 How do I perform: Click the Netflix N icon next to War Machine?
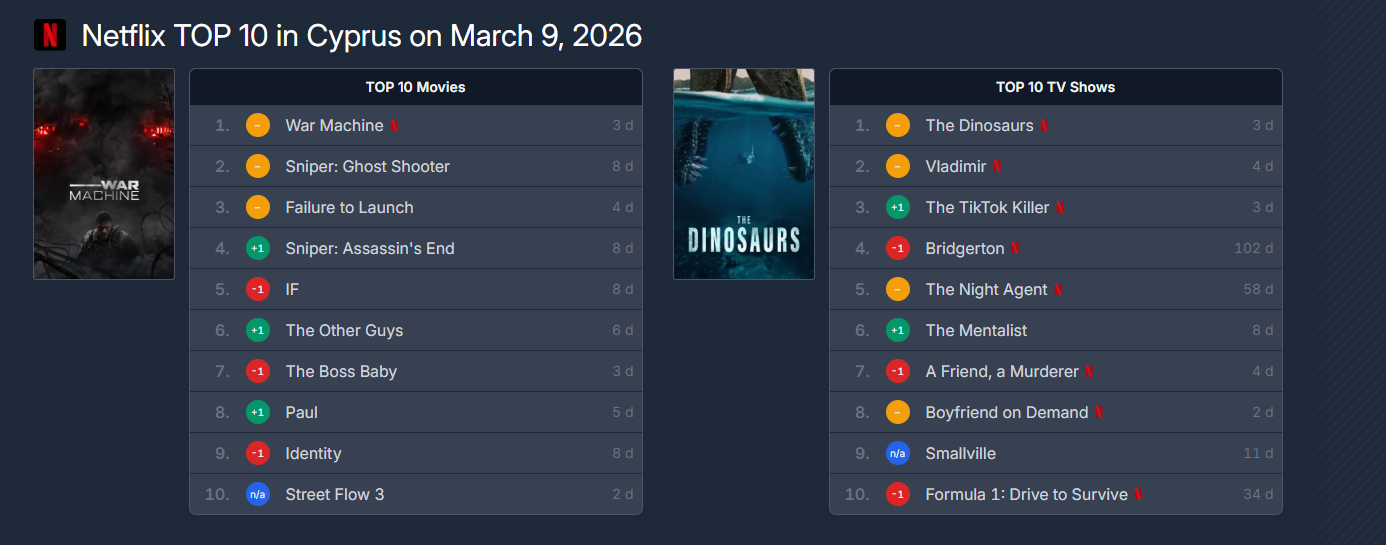(395, 126)
